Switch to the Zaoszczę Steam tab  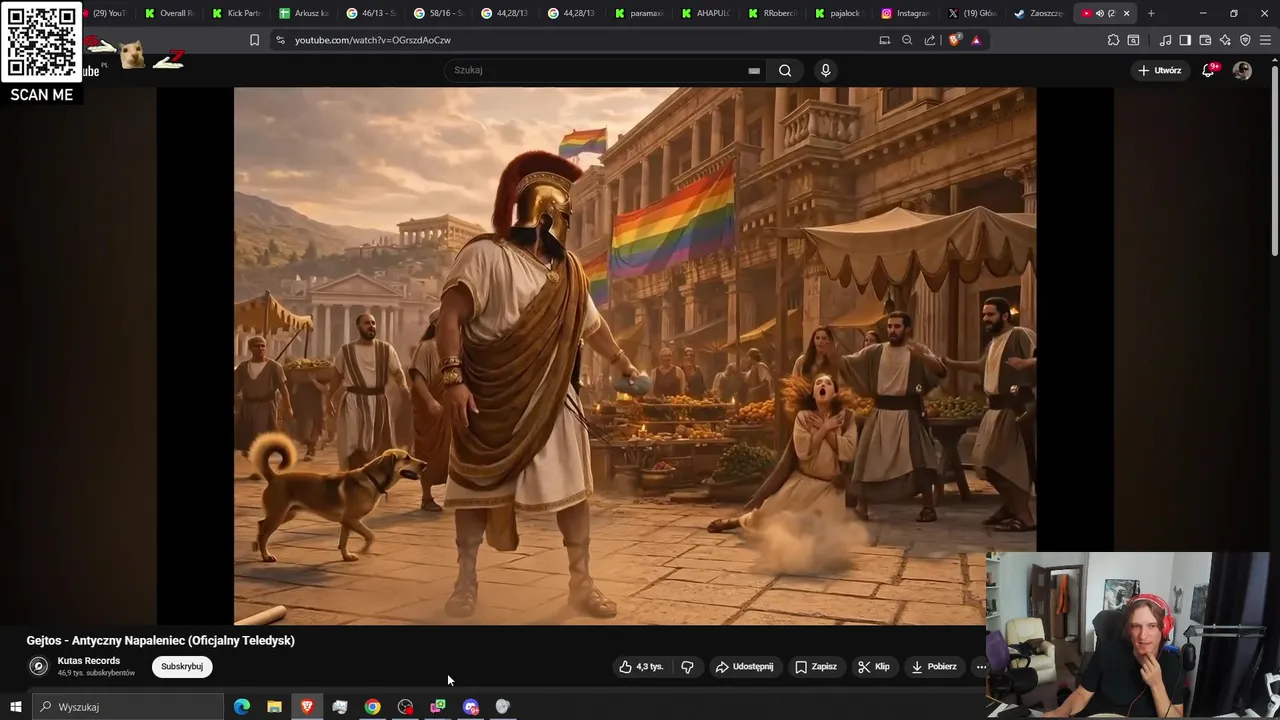[1040, 13]
